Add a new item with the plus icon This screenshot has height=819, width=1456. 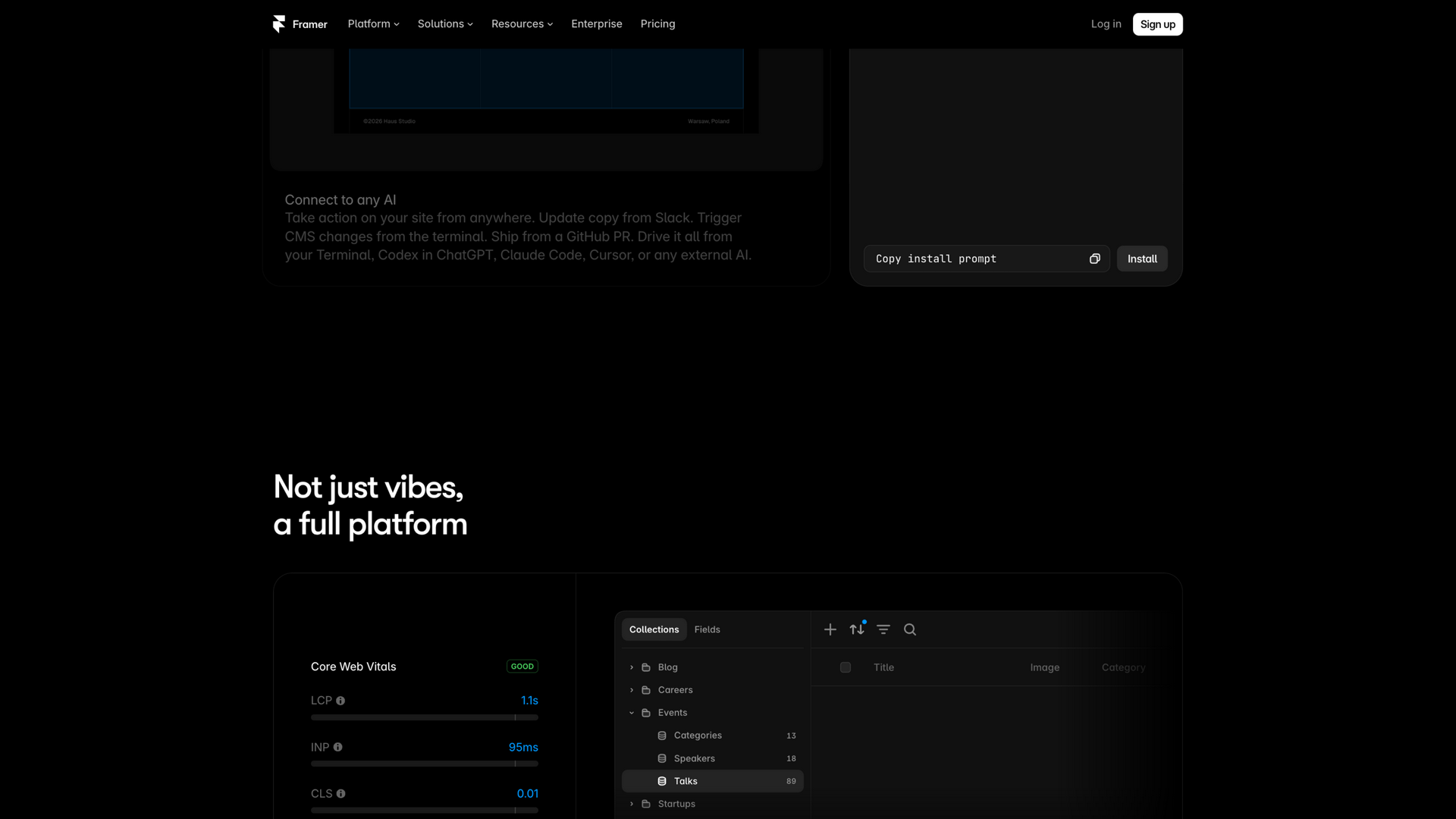click(830, 629)
